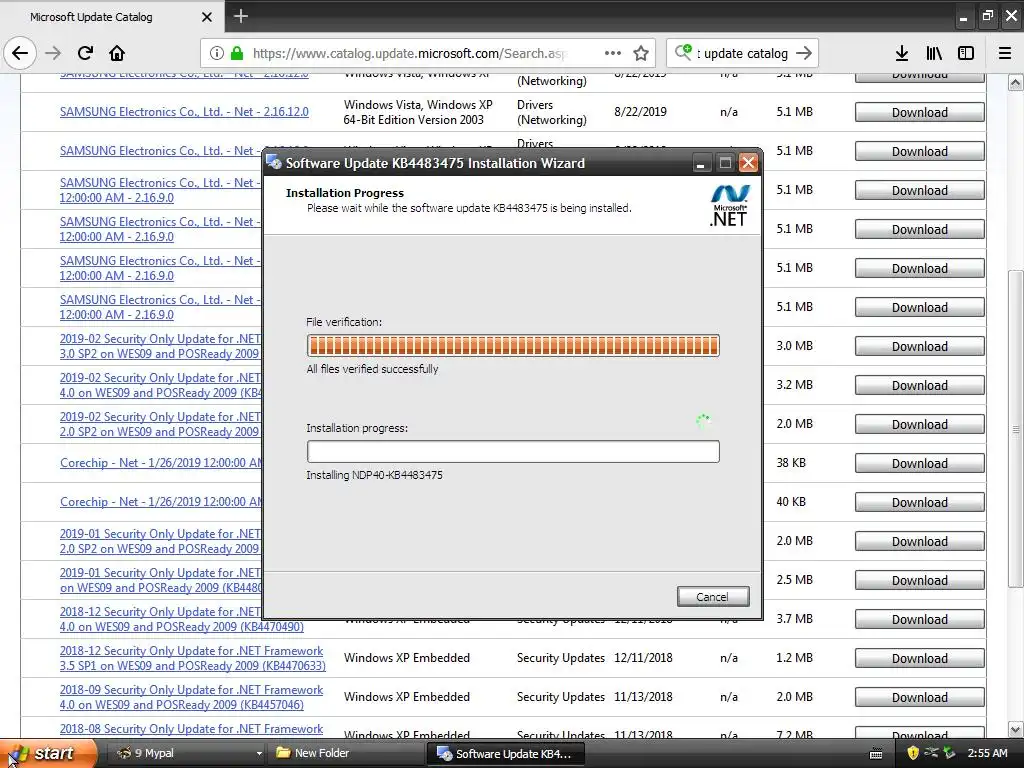Open the 2018-09 update KB4457046 link
Image resolution: width=1024 pixels, height=768 pixels.
click(191, 697)
